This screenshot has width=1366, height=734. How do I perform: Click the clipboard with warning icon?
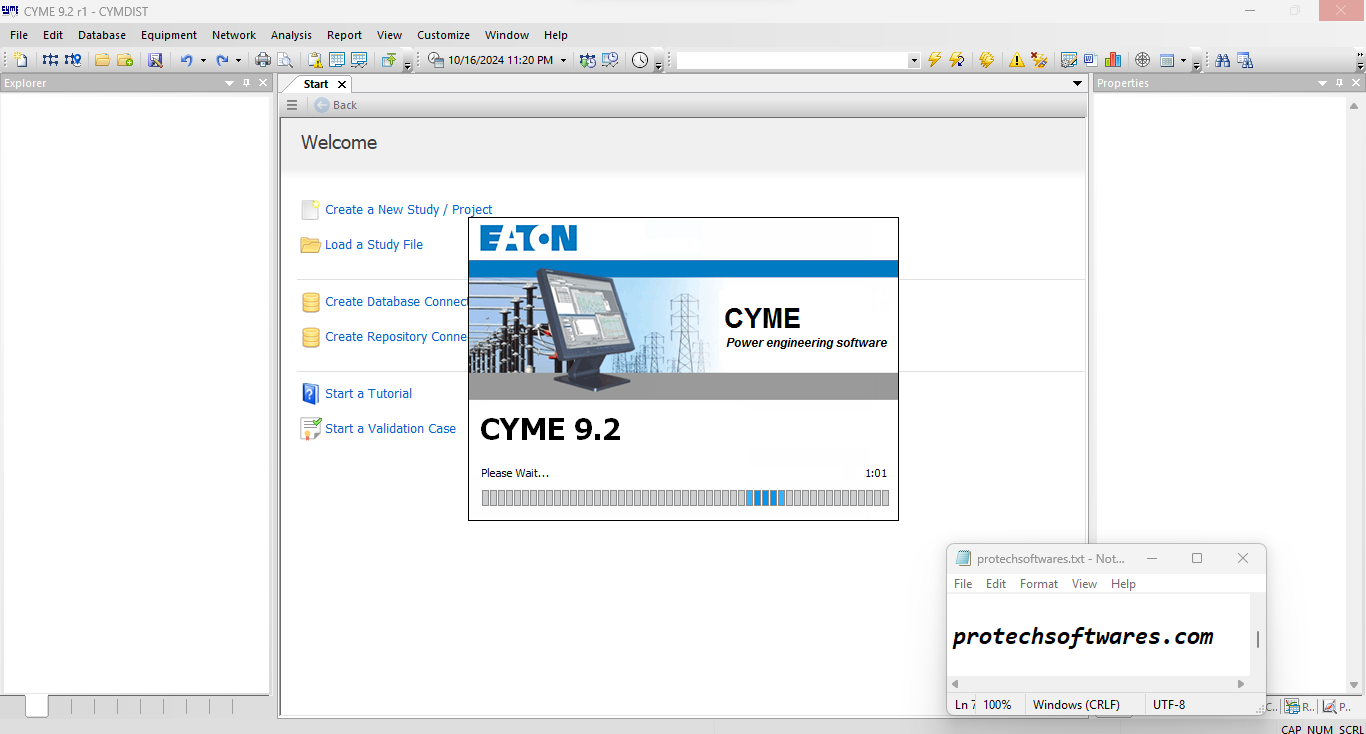tap(315, 60)
